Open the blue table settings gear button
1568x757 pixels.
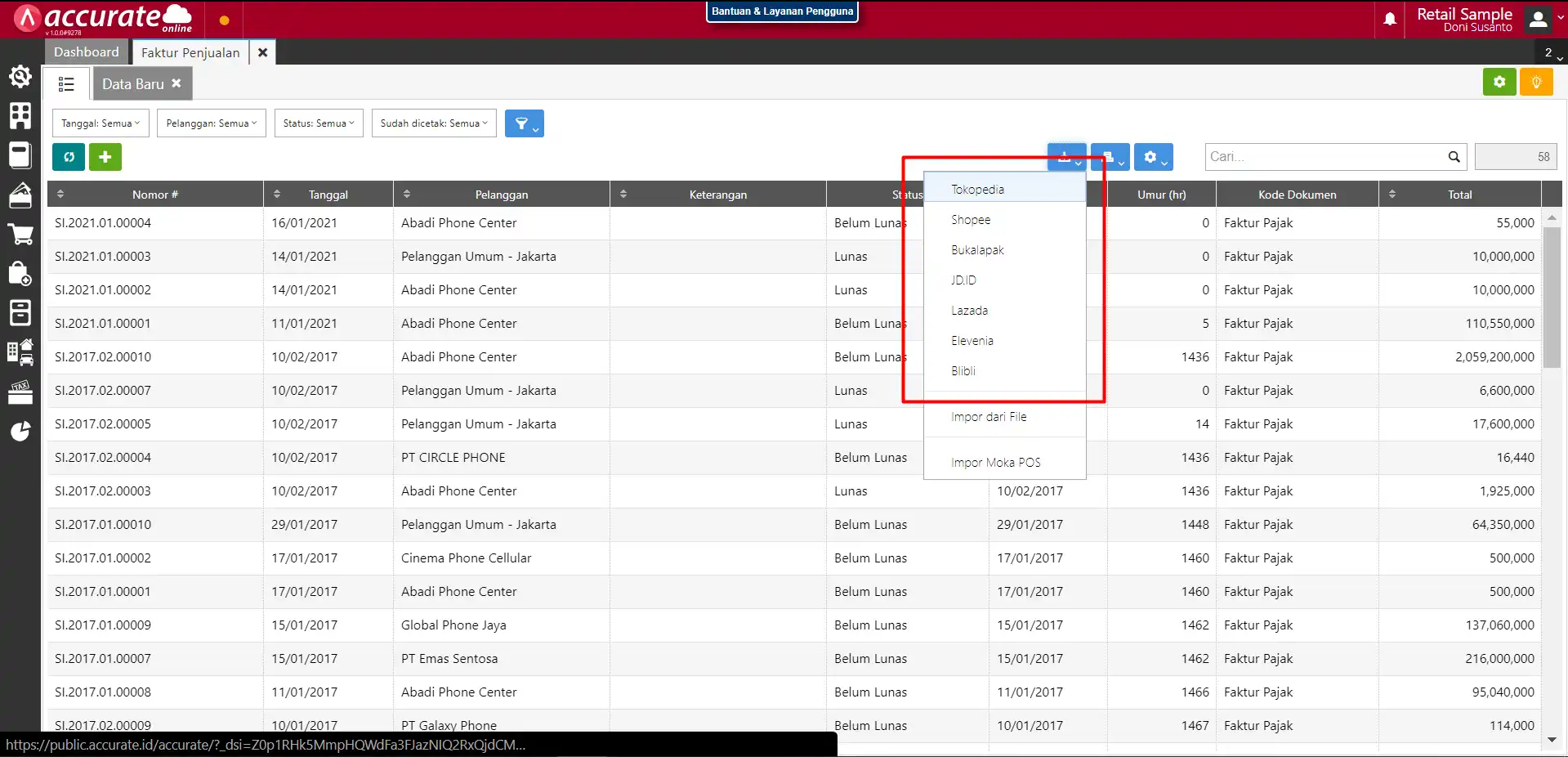[1153, 157]
